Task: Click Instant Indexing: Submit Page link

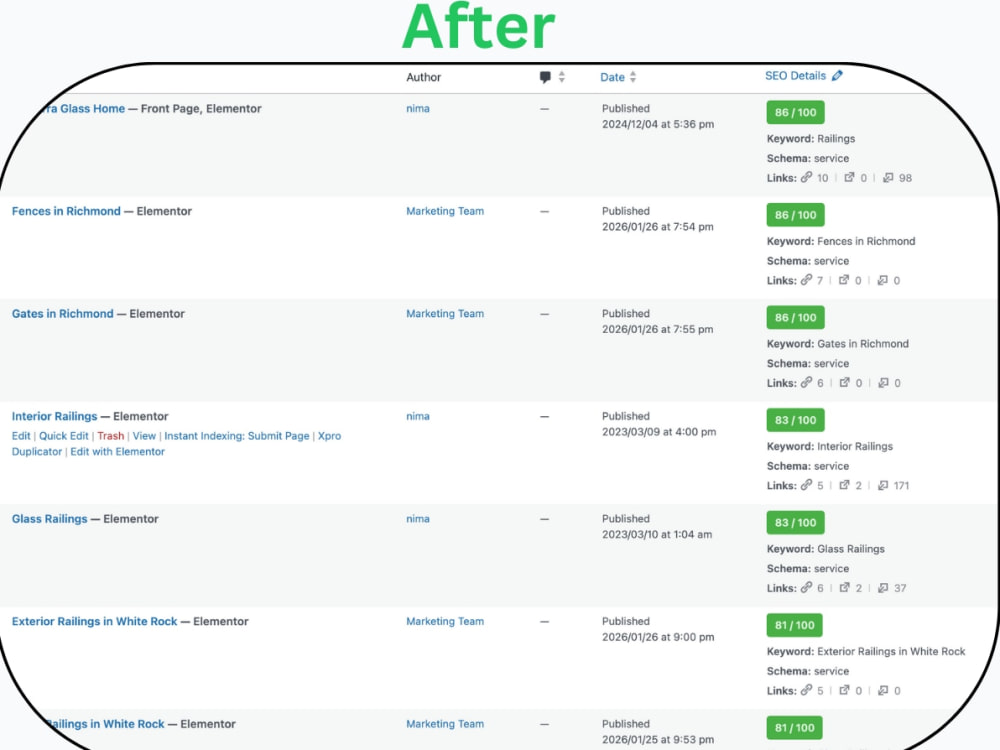Action: 237,436
